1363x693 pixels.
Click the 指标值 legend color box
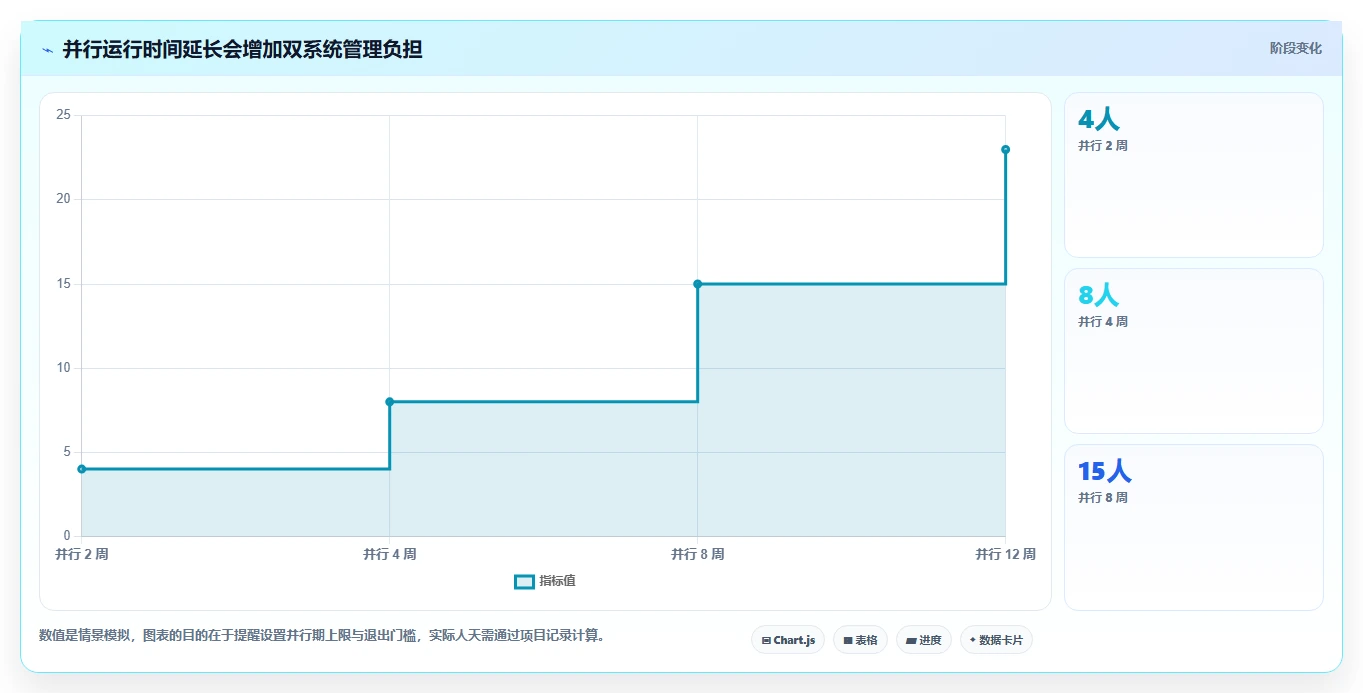tap(524, 582)
